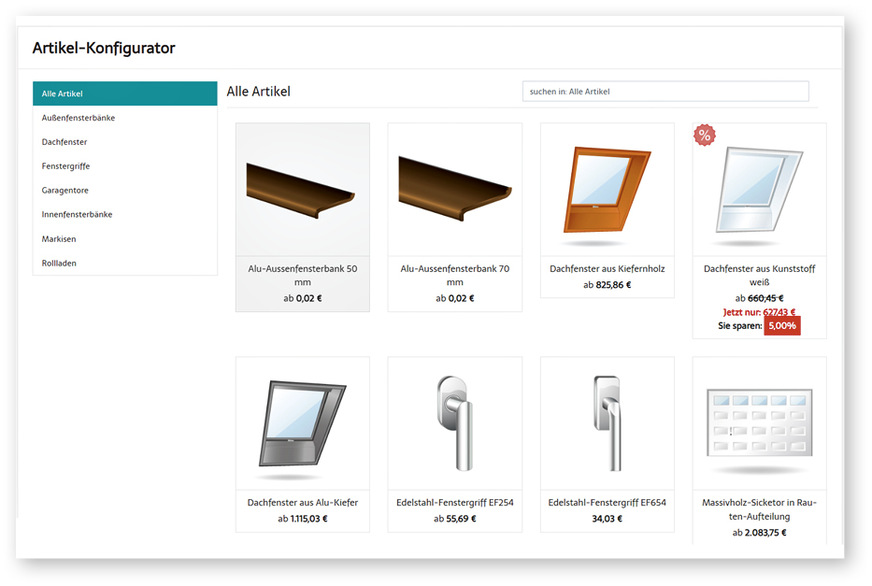The height and width of the screenshot is (586, 872).
Task: Select the Dachfenster aus Kunststoff weiß image
Action: 760,192
